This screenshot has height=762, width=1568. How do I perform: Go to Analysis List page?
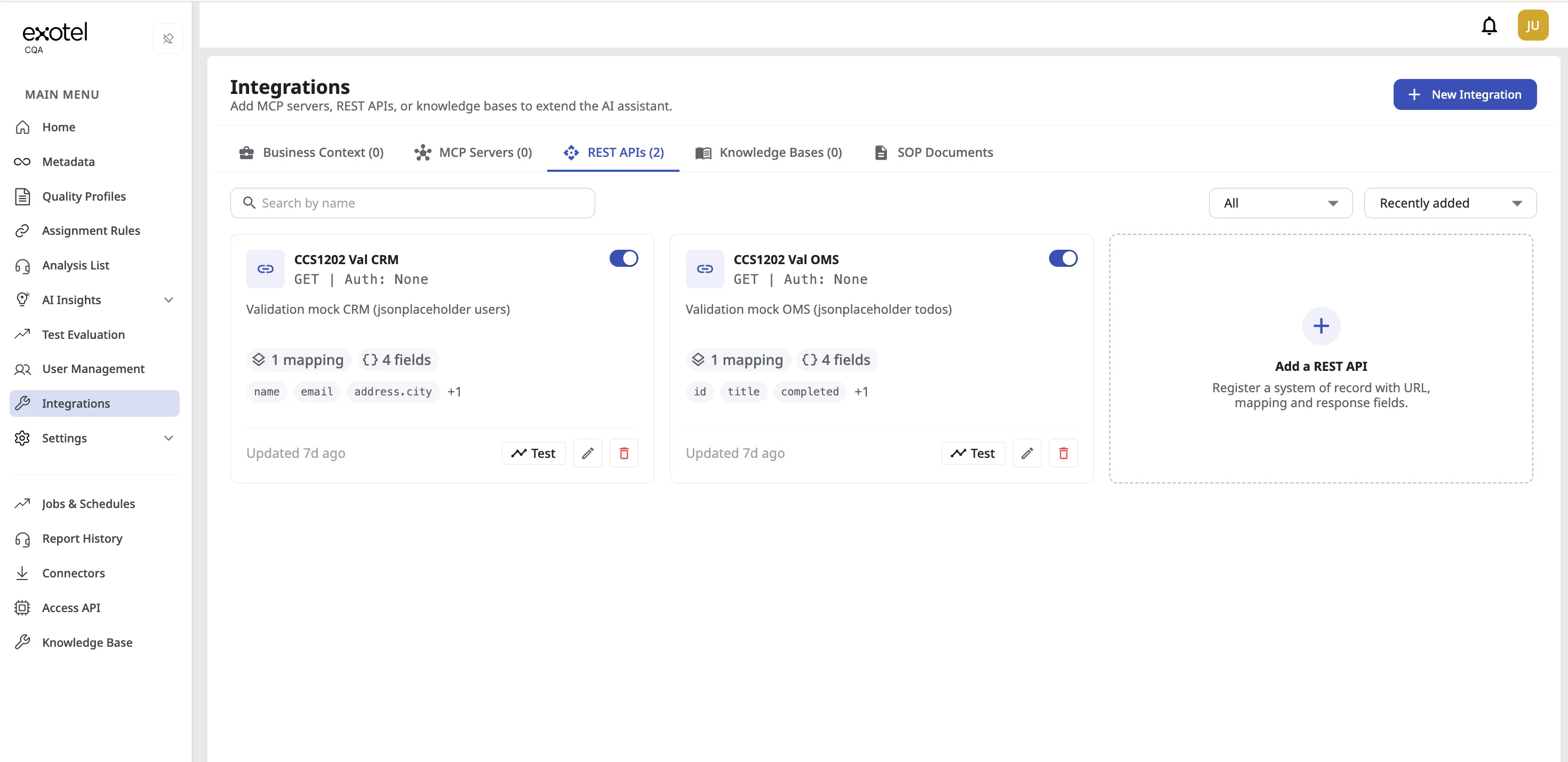pos(94,266)
